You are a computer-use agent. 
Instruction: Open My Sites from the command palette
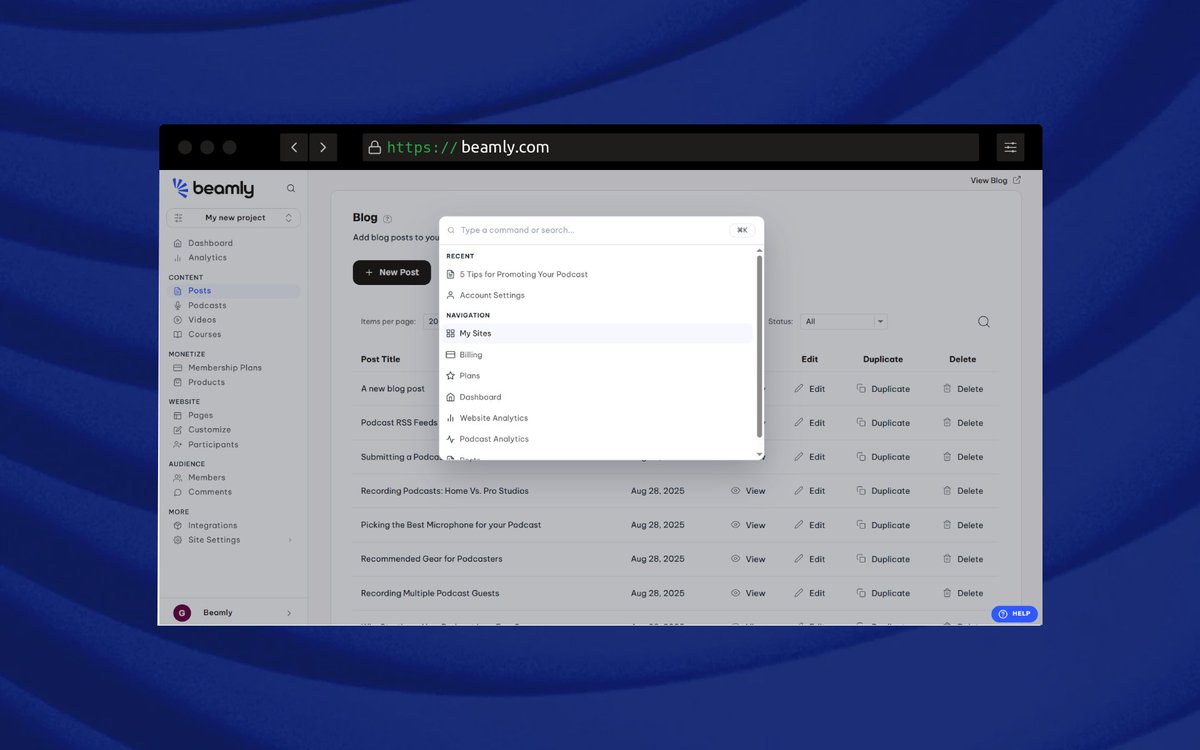(596, 334)
